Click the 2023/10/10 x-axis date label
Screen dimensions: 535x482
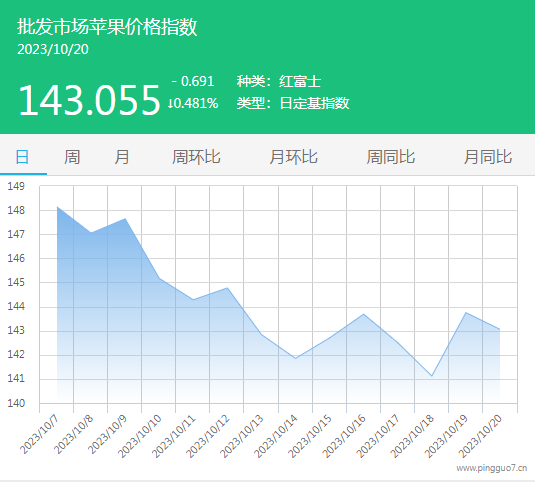(x=140, y=436)
